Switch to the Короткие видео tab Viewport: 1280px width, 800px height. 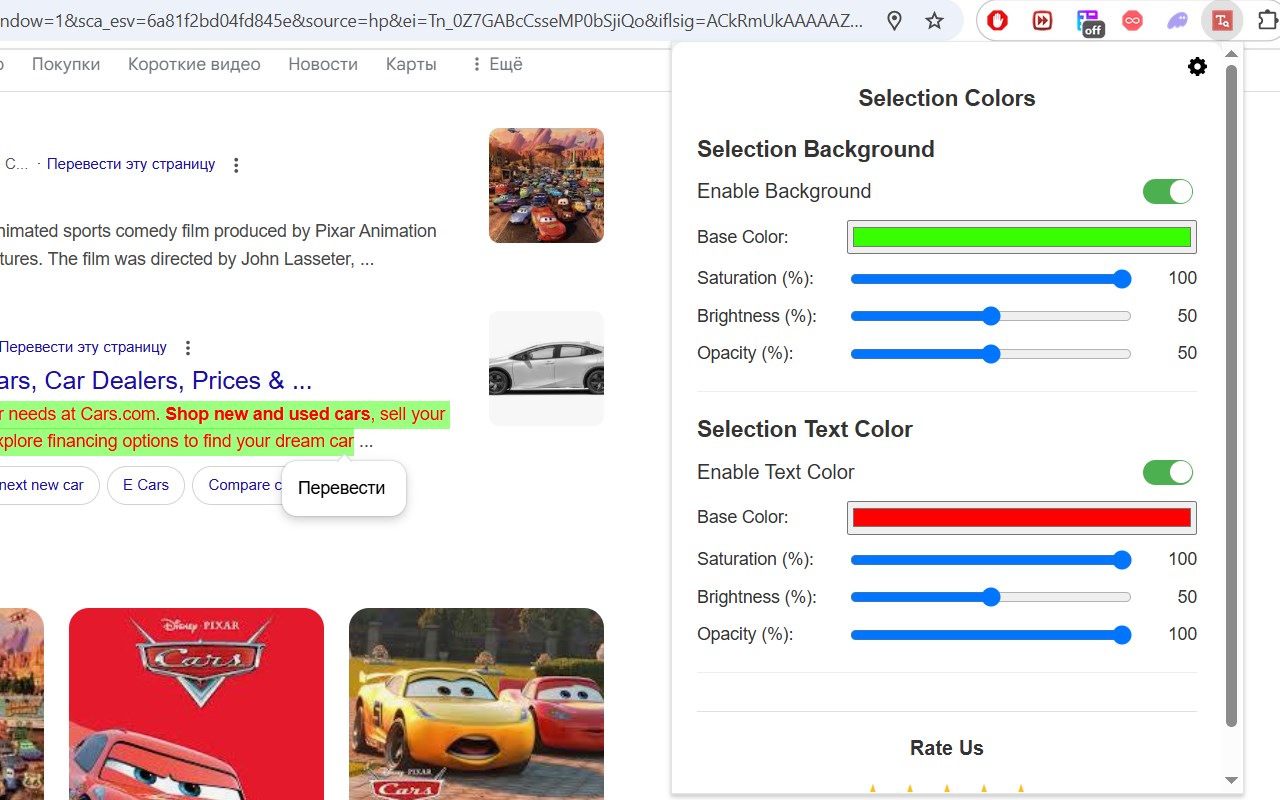pyautogui.click(x=194, y=64)
